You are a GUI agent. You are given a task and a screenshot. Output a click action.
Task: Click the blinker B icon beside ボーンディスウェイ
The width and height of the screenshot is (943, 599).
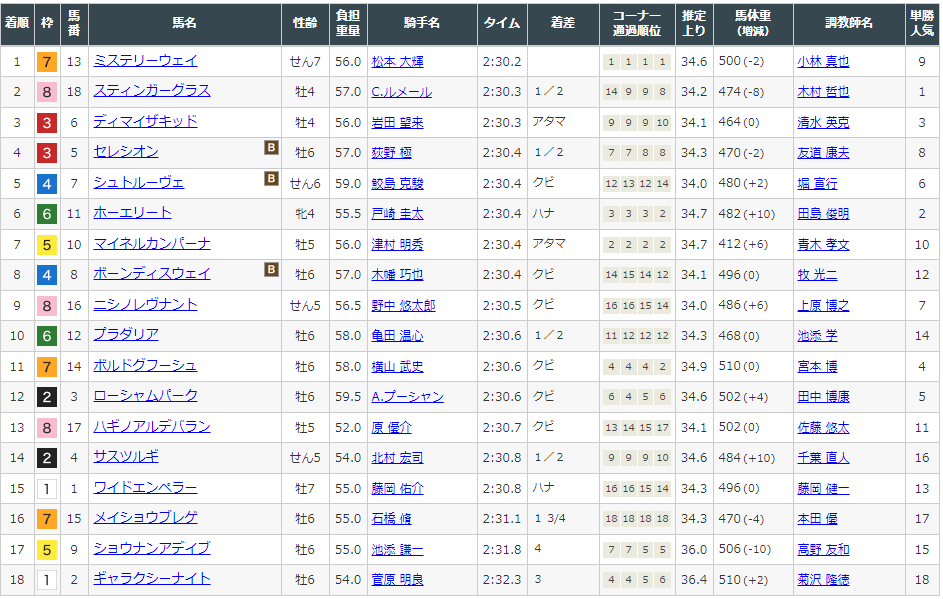coord(271,270)
